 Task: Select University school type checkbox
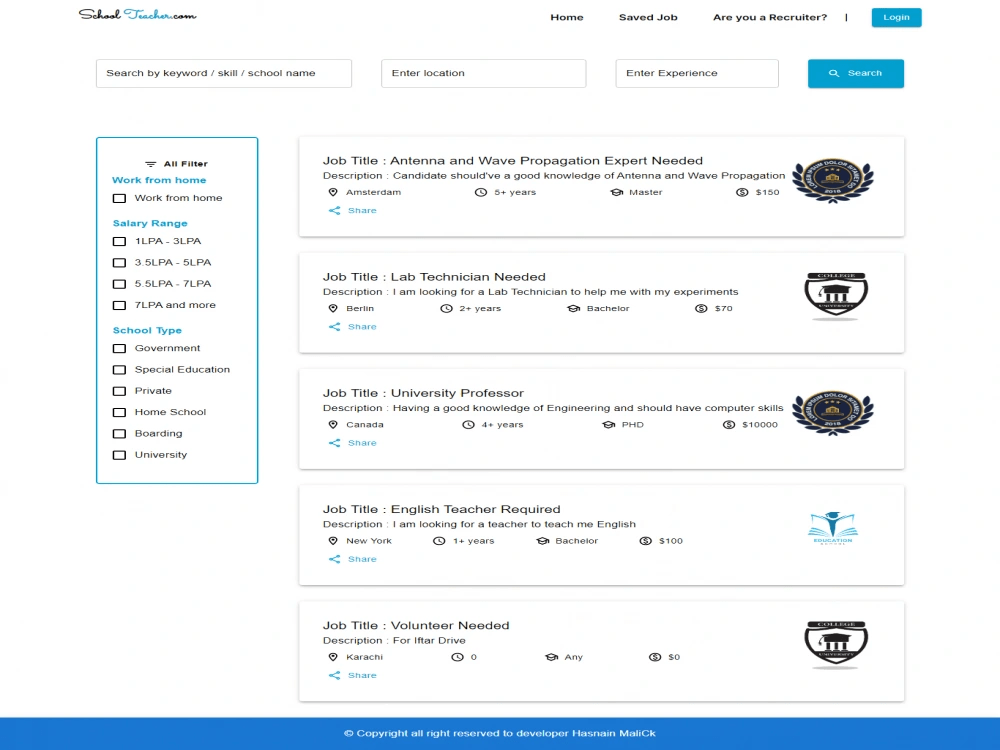pos(119,455)
